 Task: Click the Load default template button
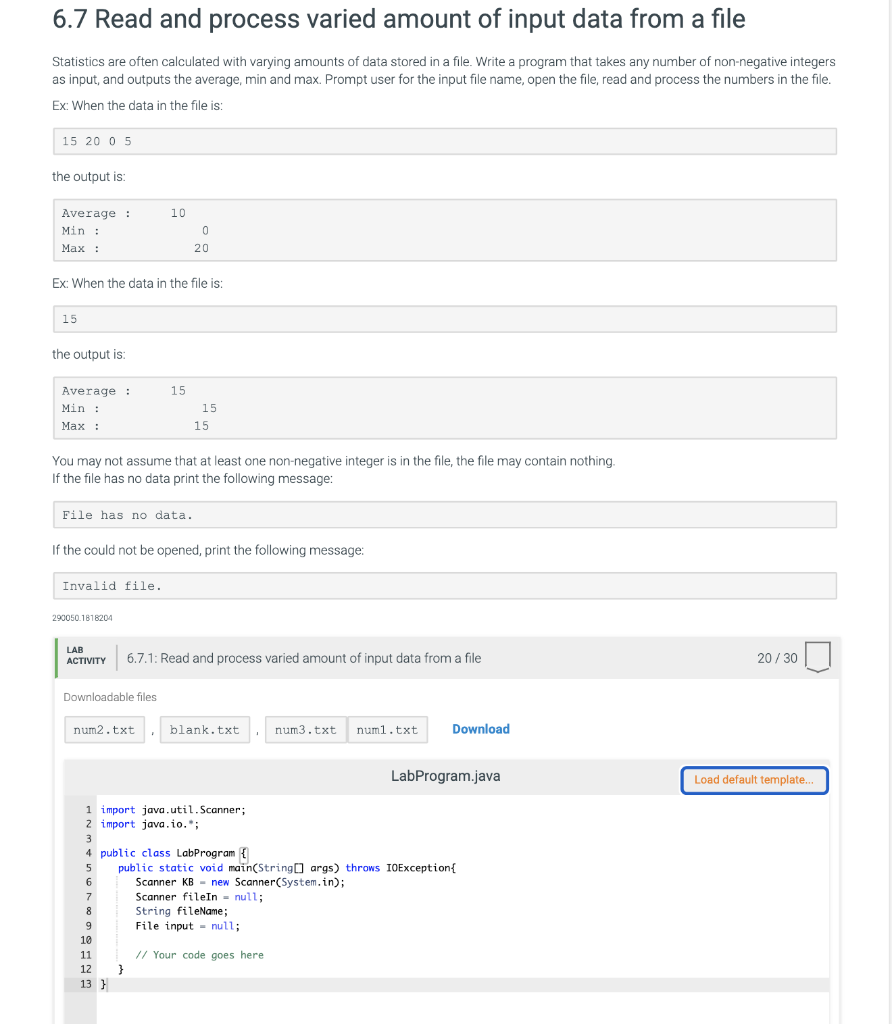[754, 780]
